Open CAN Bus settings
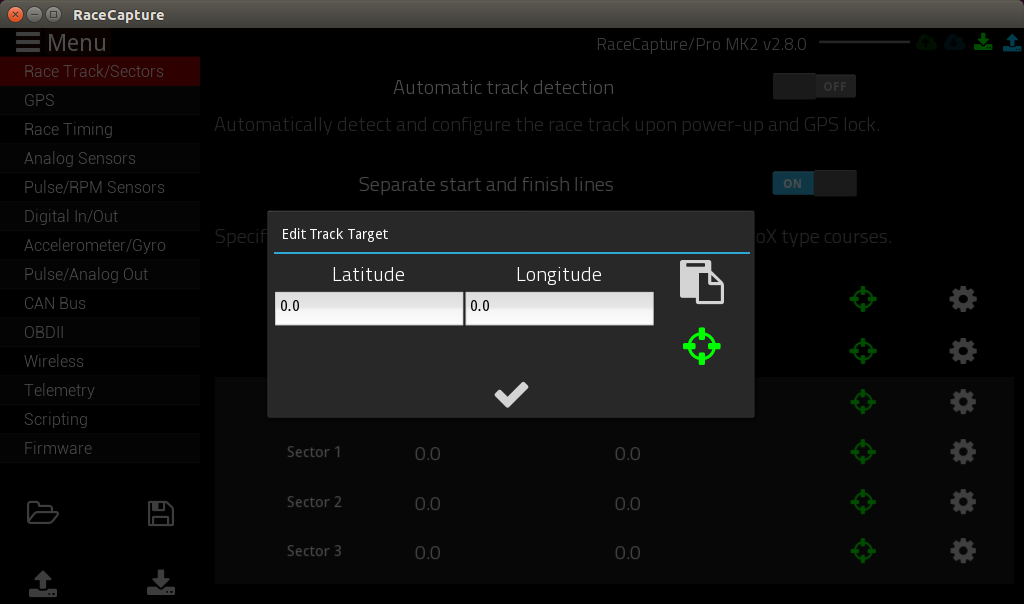1024x604 pixels. tap(100, 304)
